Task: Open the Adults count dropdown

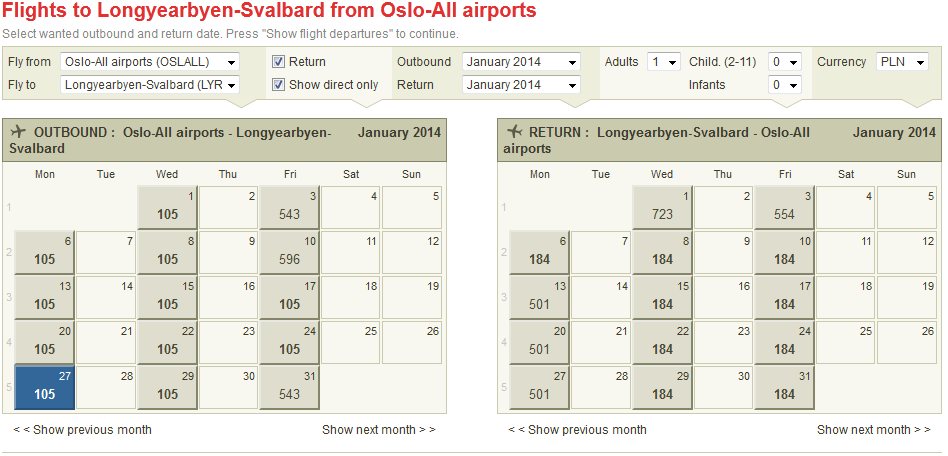Action: click(x=664, y=62)
